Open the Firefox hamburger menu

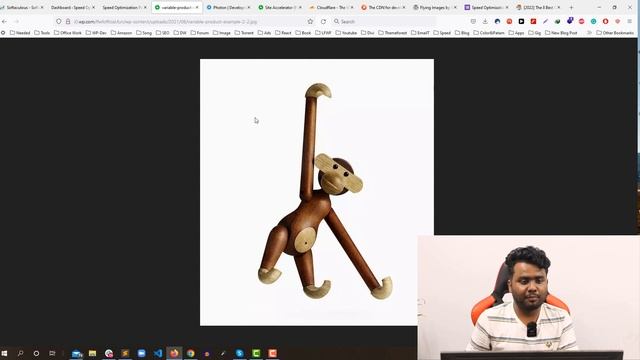point(630,21)
